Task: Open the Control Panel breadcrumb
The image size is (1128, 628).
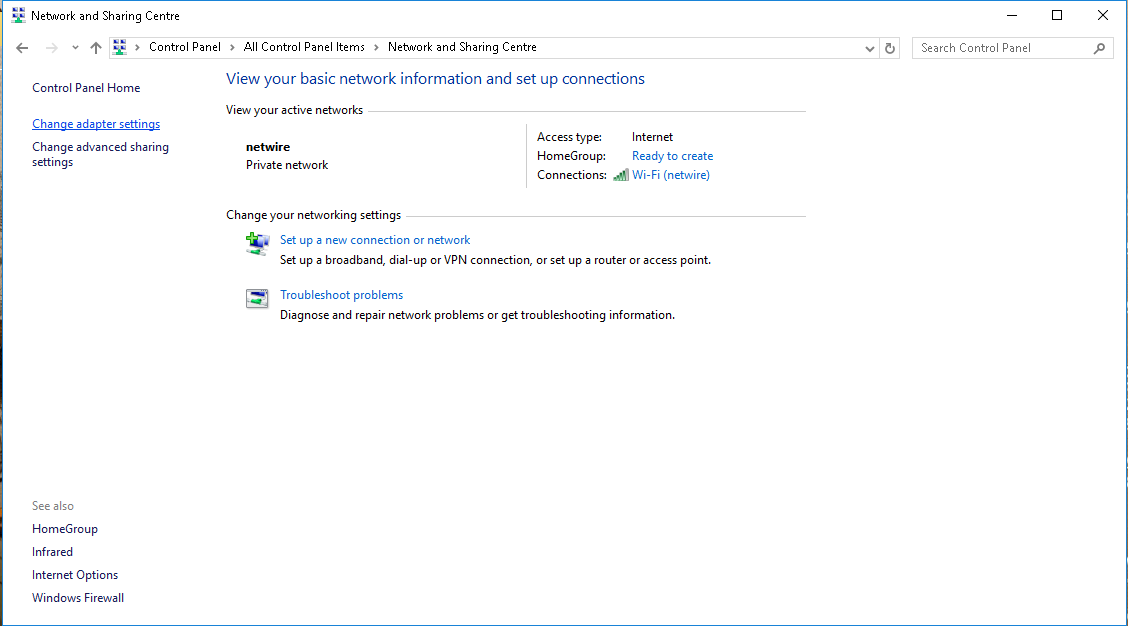Action: tap(185, 47)
